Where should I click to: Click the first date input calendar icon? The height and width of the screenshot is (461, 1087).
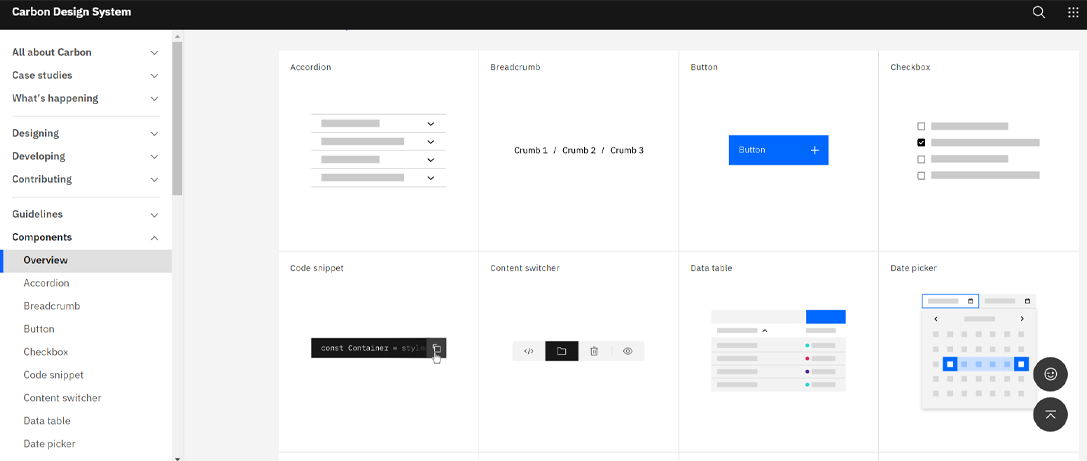(x=971, y=301)
